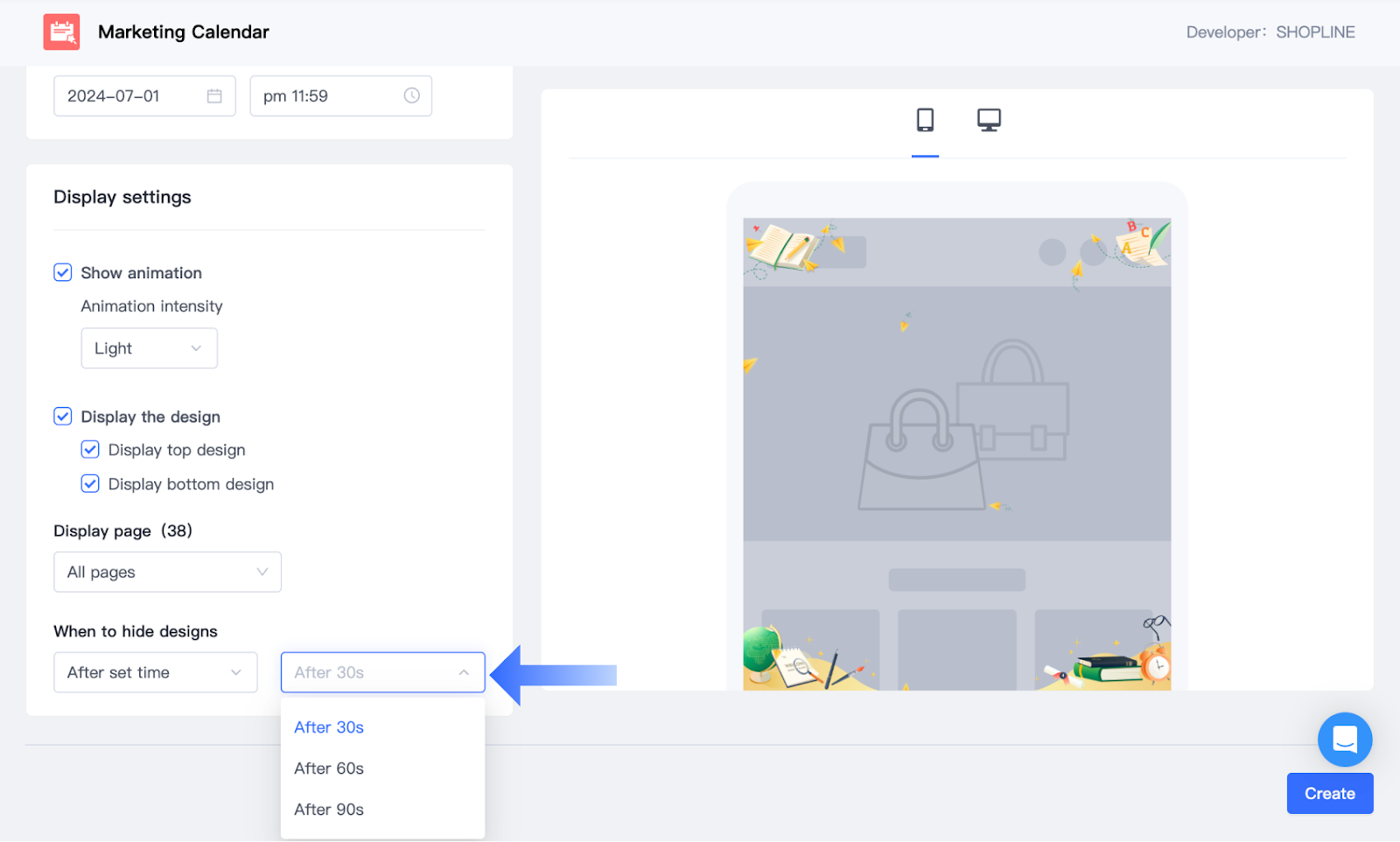Image resolution: width=1400 pixels, height=842 pixels.
Task: Click the Marketing Calendar title
Action: 184,32
